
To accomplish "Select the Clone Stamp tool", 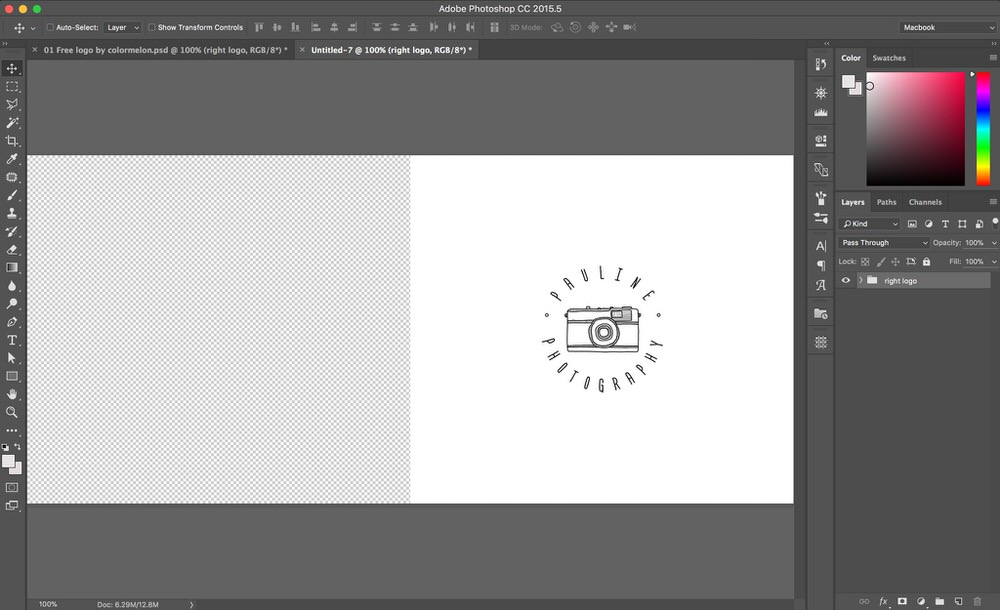I will coord(11,213).
